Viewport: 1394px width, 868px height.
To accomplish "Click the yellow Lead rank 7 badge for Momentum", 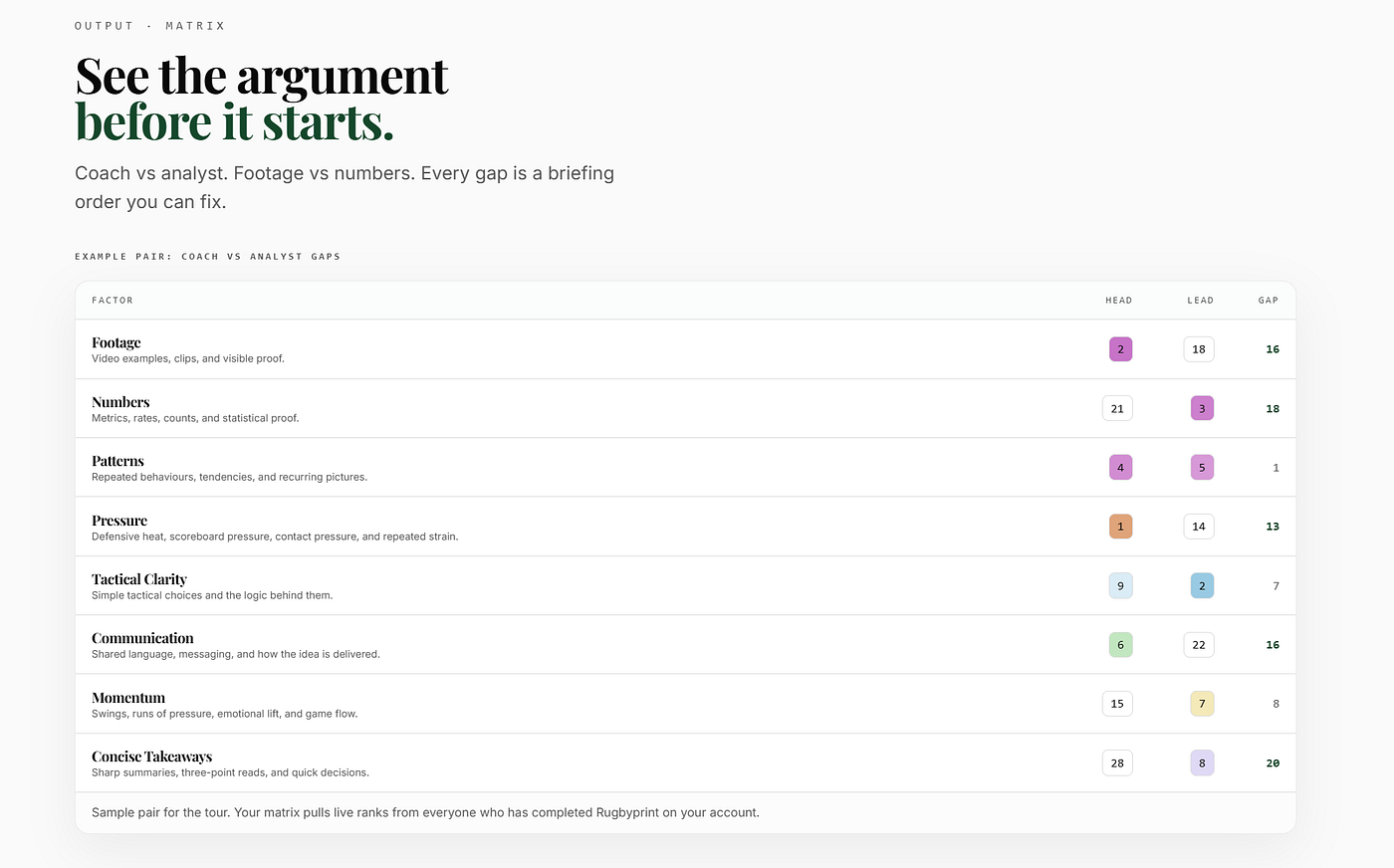I will (1202, 704).
